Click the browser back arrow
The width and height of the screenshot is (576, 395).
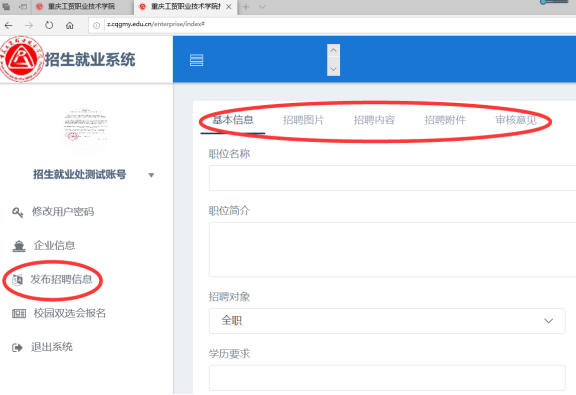tap(8, 25)
